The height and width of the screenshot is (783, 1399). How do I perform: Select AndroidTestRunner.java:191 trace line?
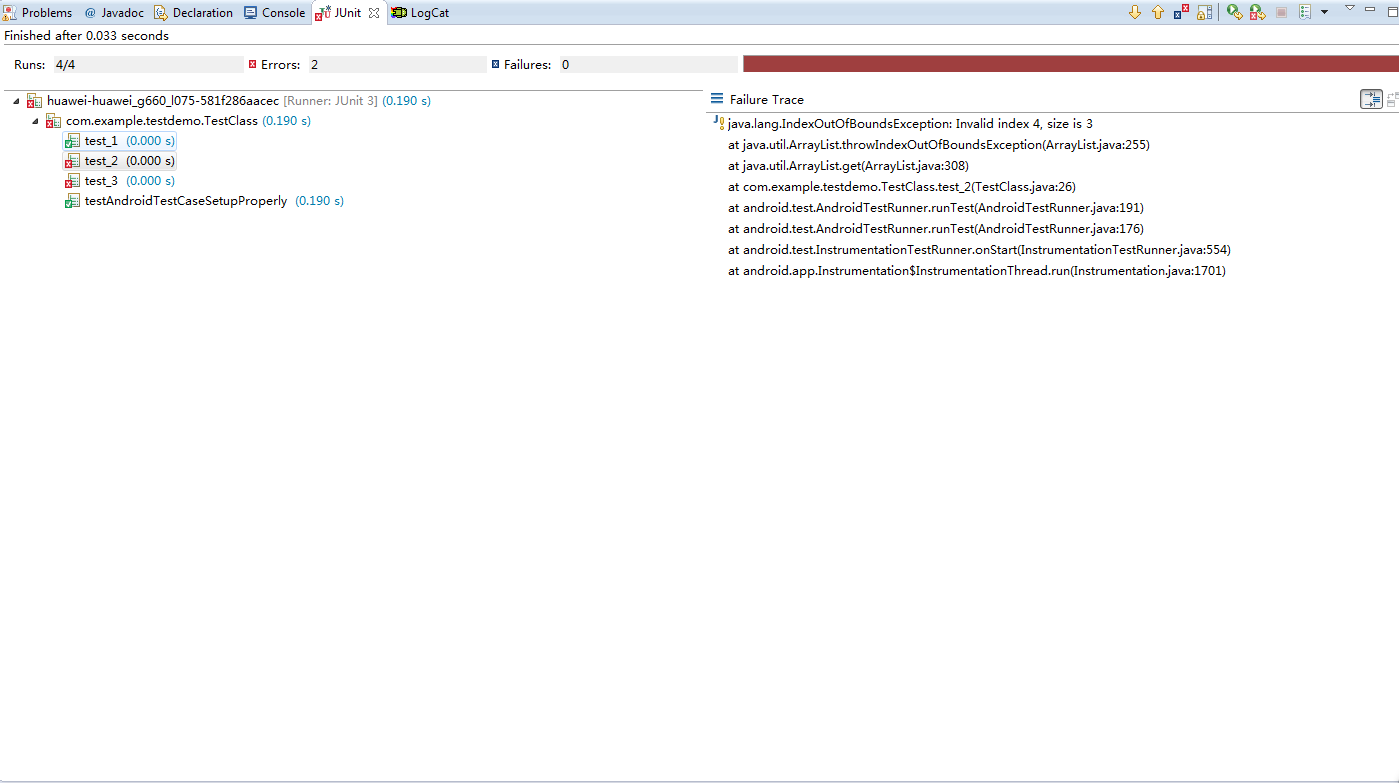point(936,208)
